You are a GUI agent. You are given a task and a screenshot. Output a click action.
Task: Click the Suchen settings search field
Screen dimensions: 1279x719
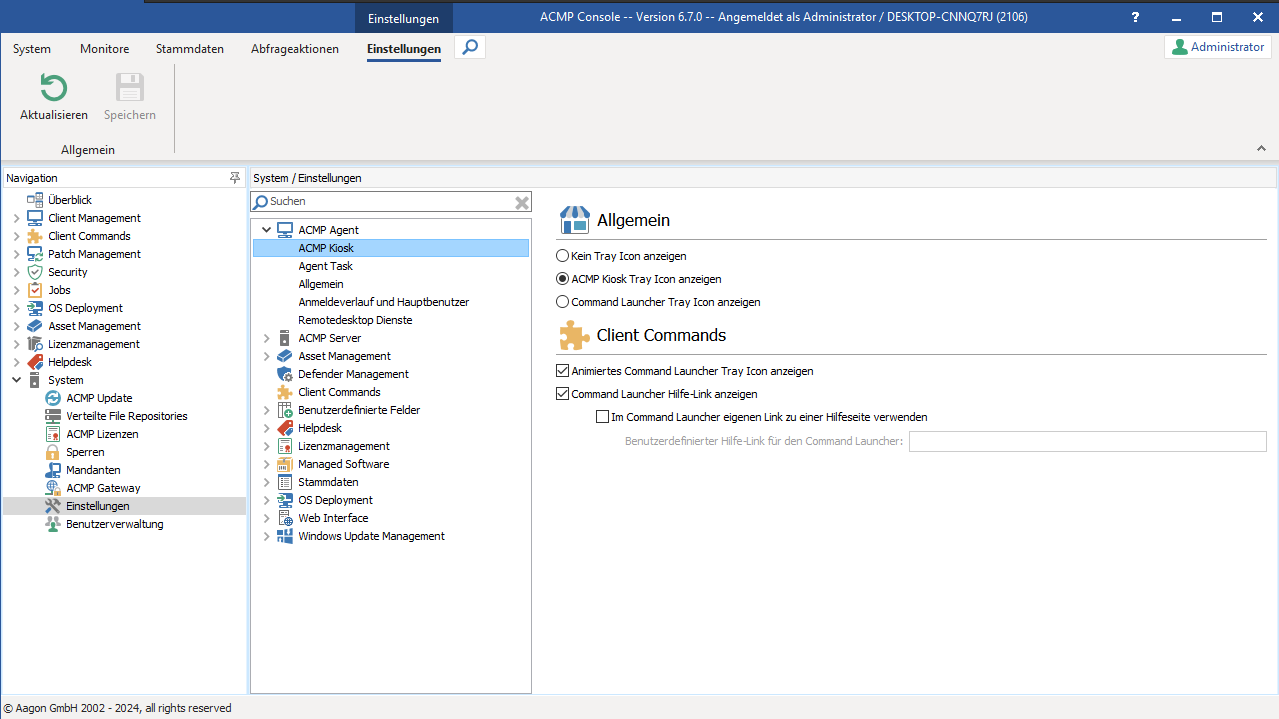coord(390,202)
